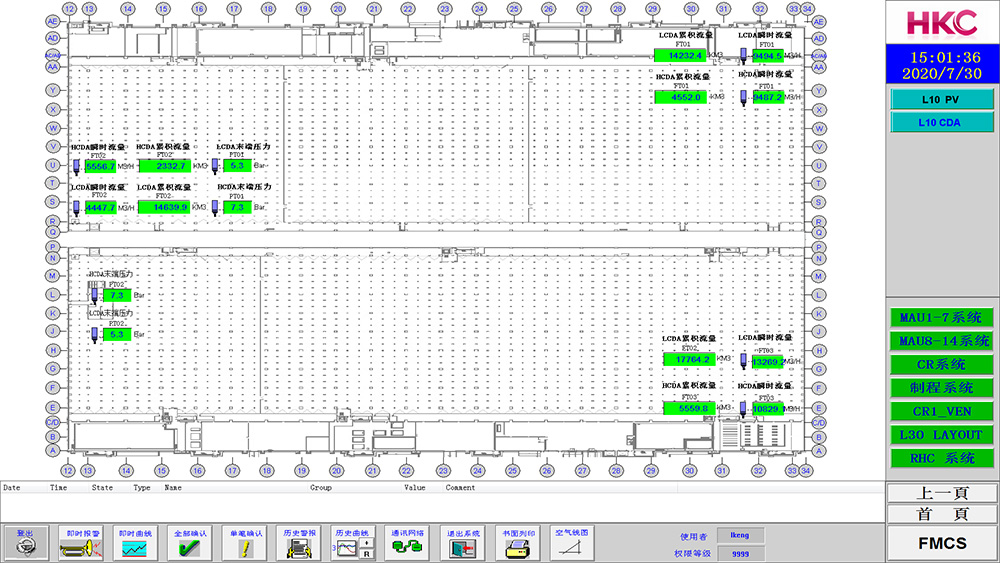
Task: Click the 书面列印 printer icon
Action: coord(517,547)
